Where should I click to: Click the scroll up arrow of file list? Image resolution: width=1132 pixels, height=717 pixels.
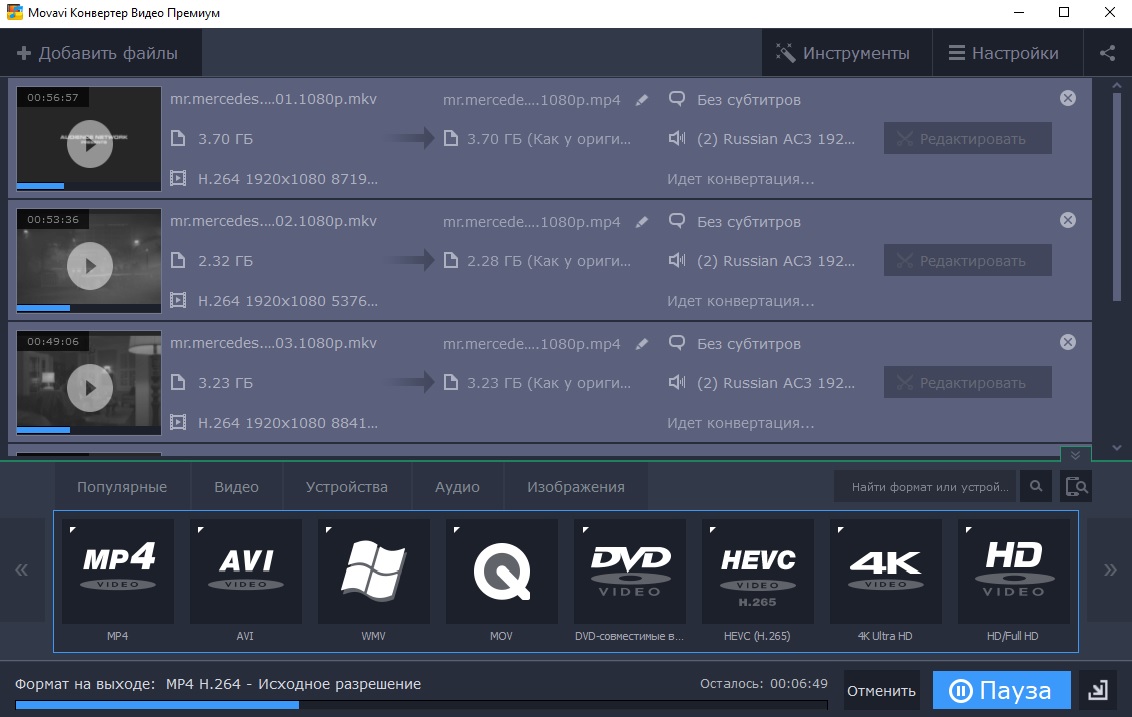(x=1116, y=85)
